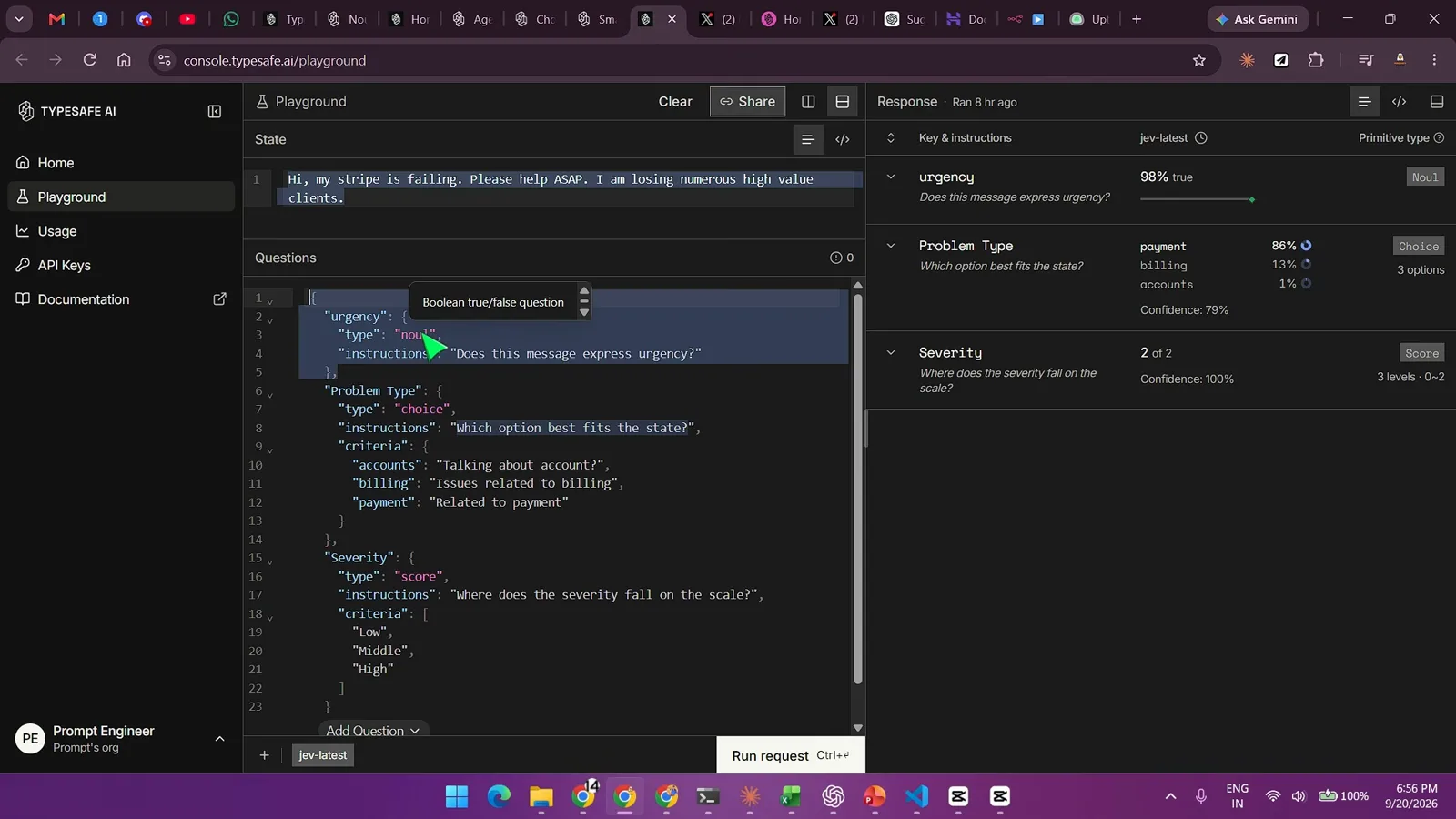Share the playground session
Image resolution: width=1456 pixels, height=819 pixels.
[747, 102]
